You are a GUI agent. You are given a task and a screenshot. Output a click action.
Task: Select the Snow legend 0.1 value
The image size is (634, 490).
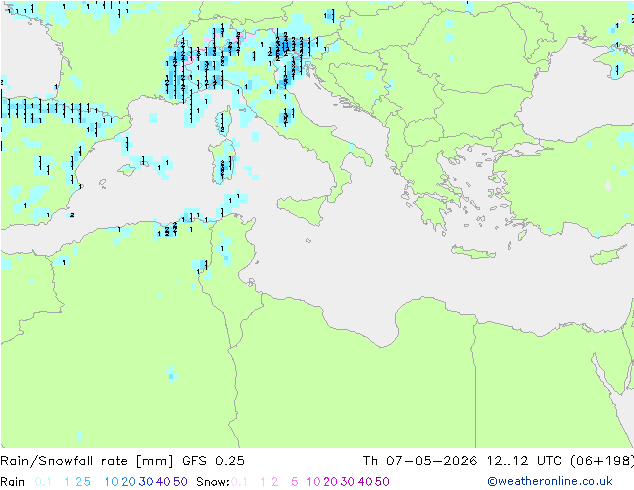pos(239,482)
